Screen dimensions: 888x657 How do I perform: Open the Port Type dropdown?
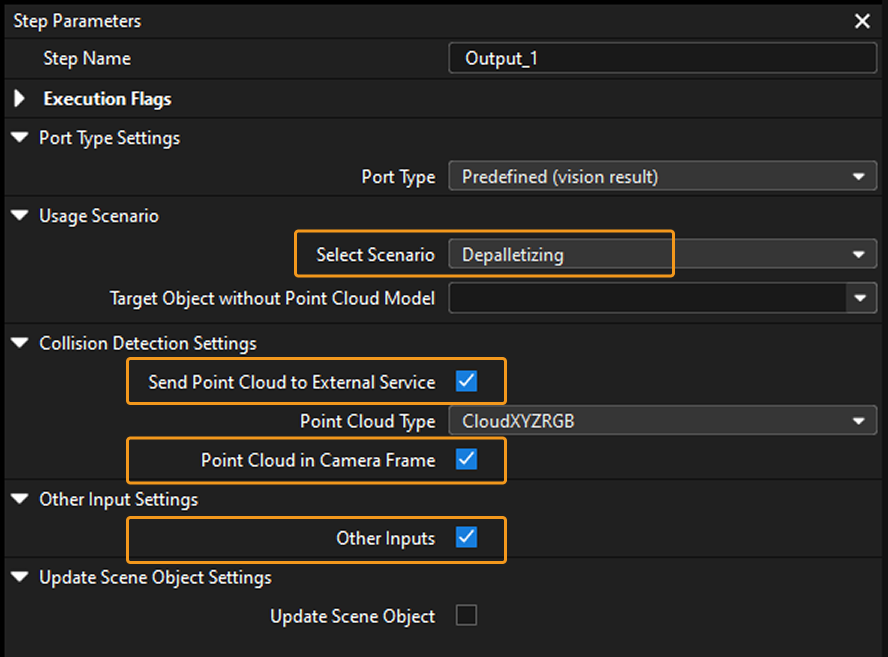pyautogui.click(x=662, y=176)
